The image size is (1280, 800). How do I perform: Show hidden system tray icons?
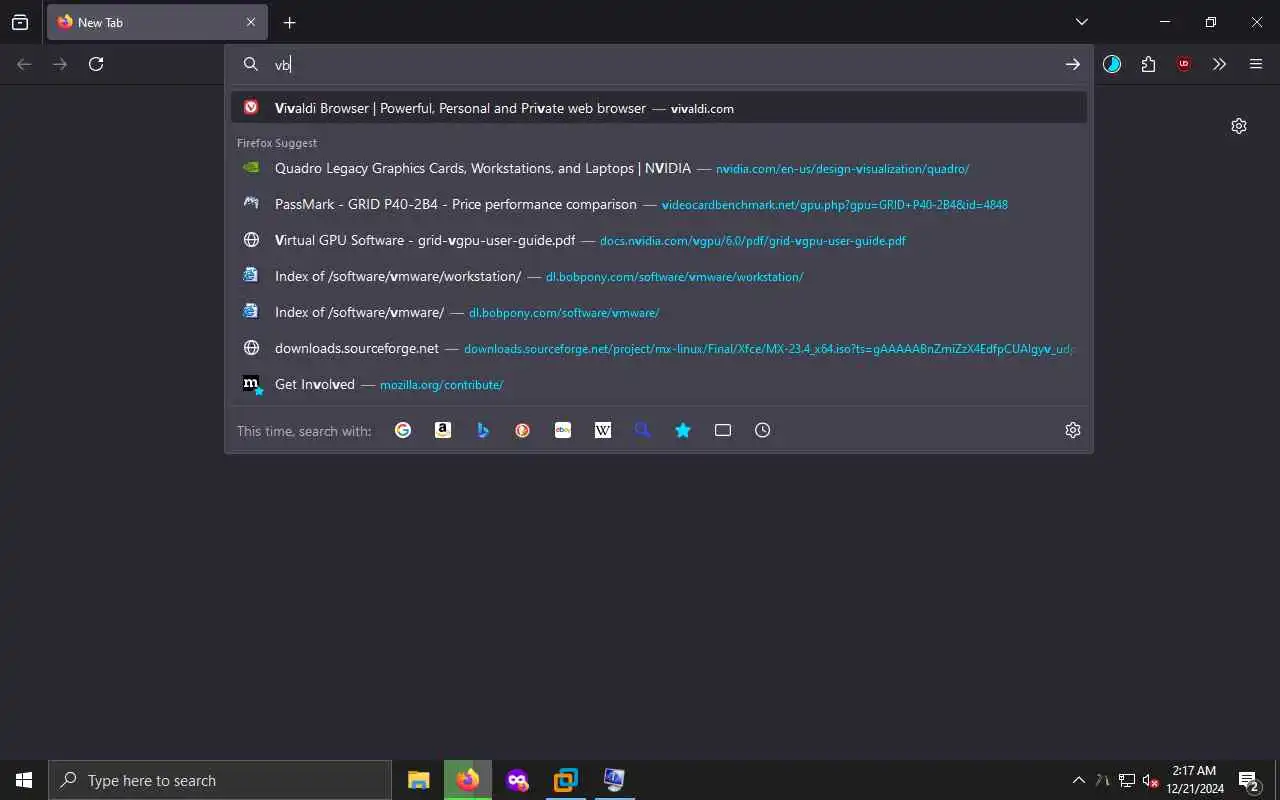[x=1078, y=780]
